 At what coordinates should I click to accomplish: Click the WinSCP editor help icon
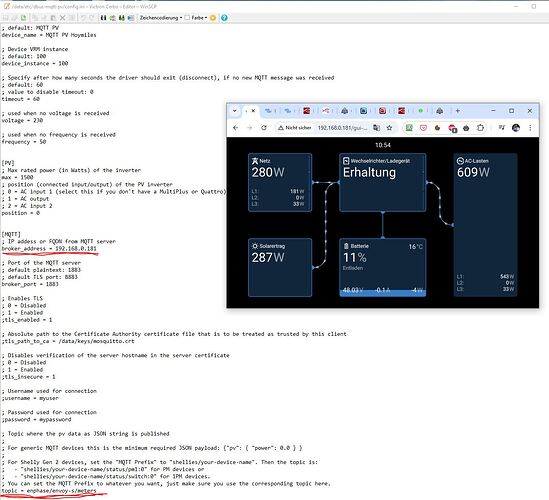(x=224, y=18)
